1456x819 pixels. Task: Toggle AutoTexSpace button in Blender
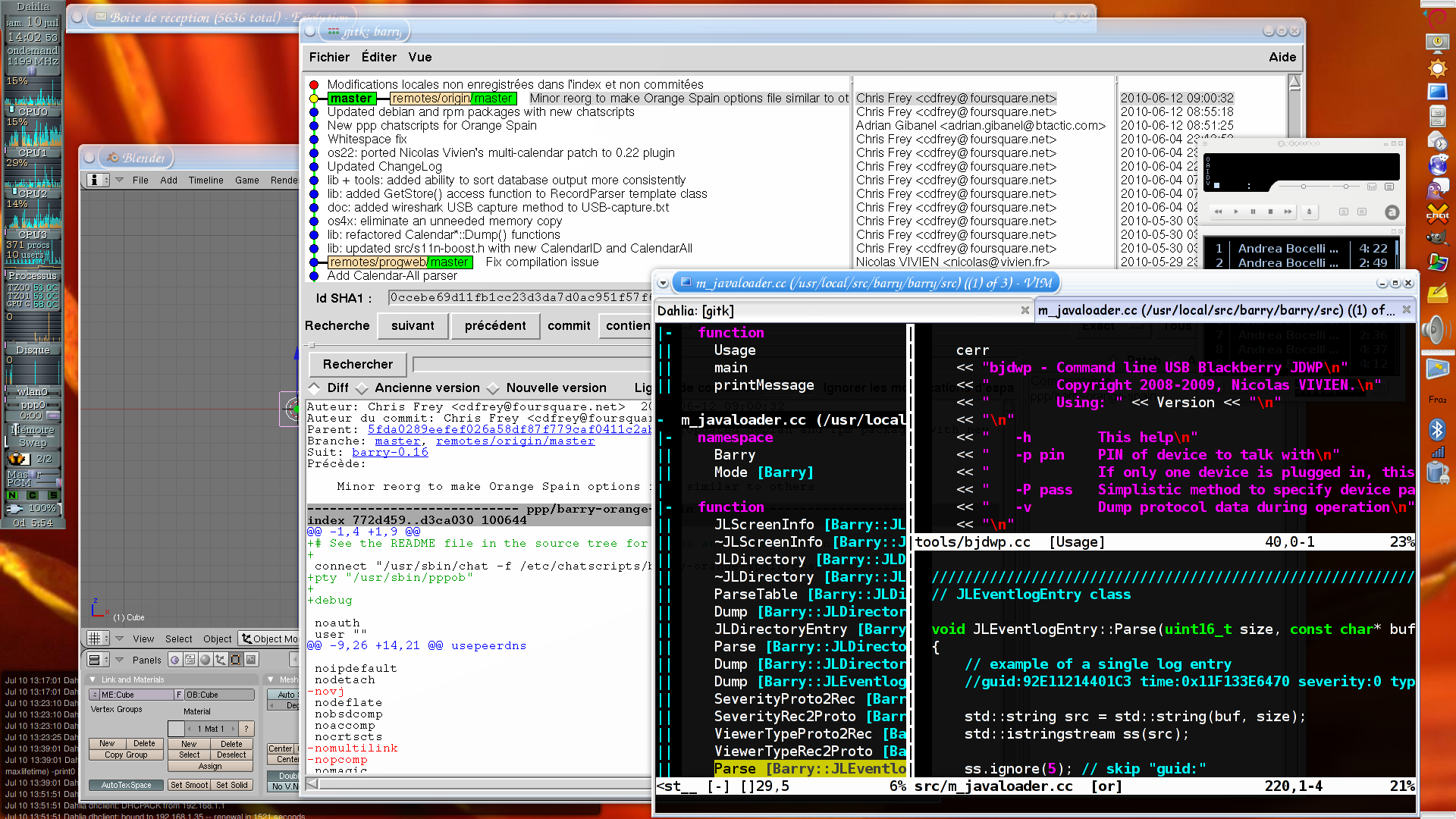pyautogui.click(x=126, y=785)
